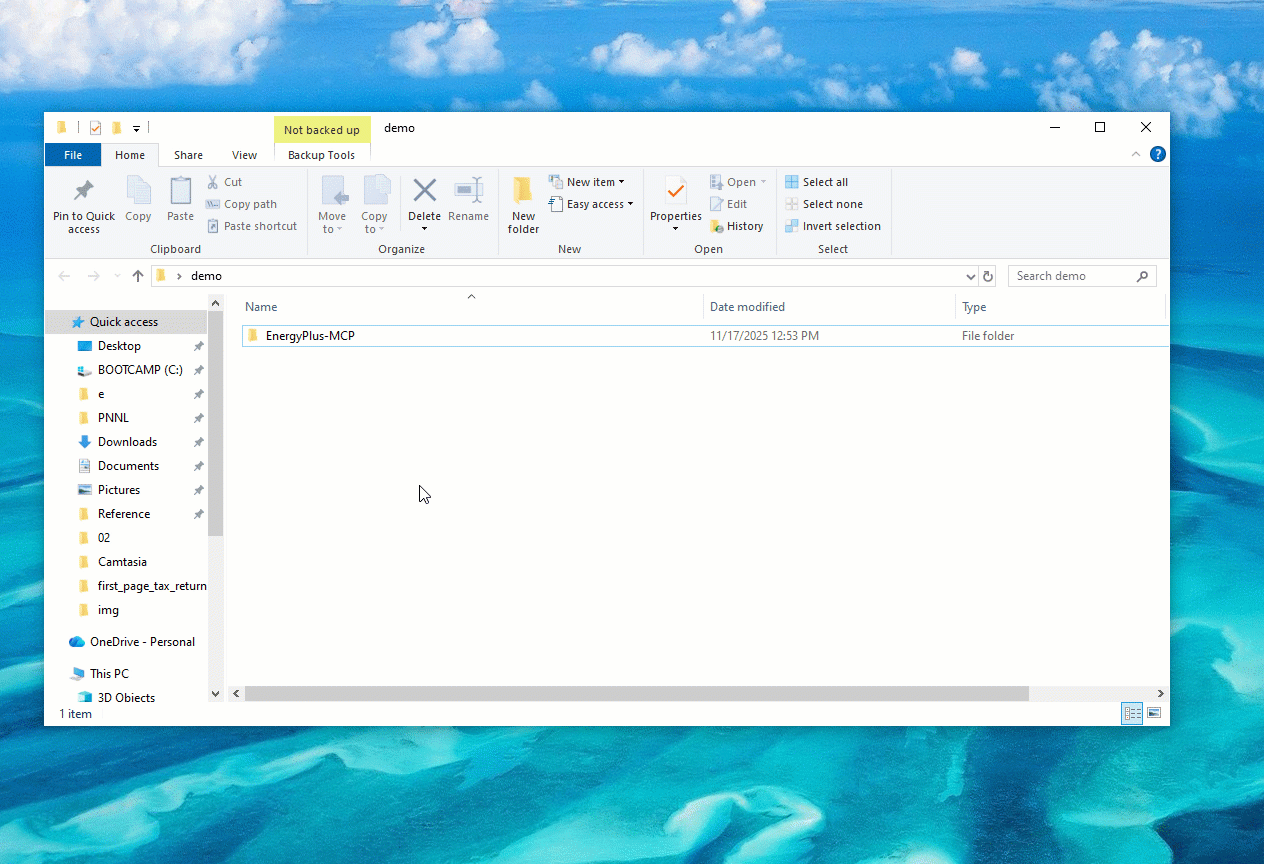Open History in the Open group
The height and width of the screenshot is (864, 1264).
(737, 226)
